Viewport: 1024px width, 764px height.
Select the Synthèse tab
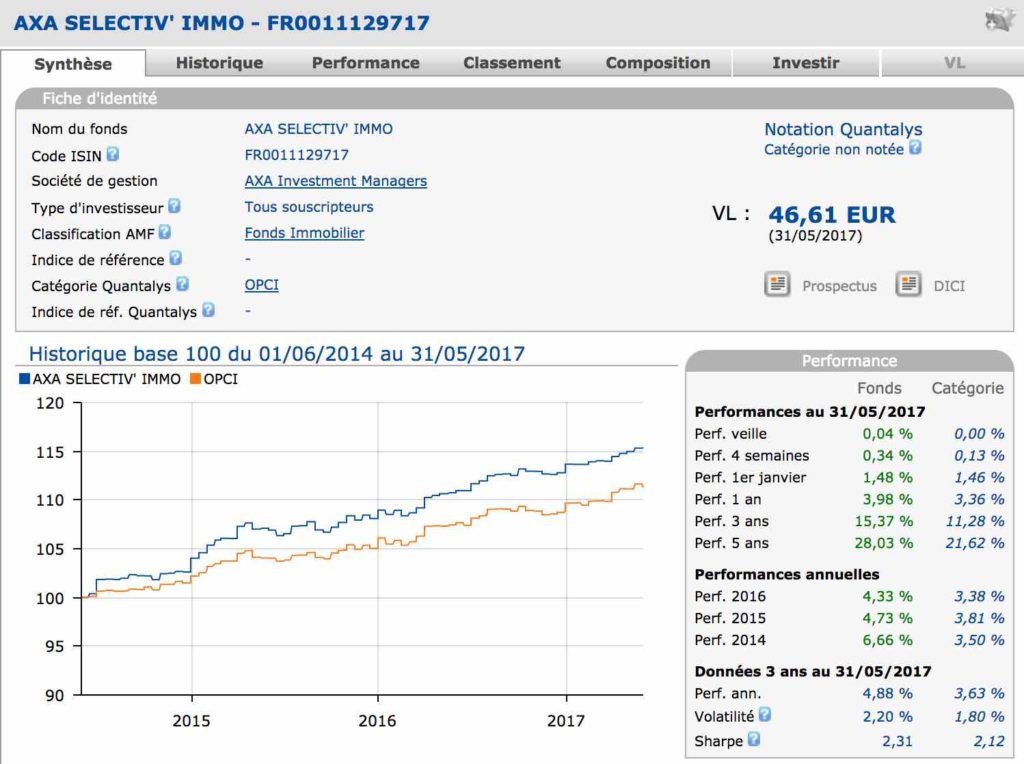73,64
